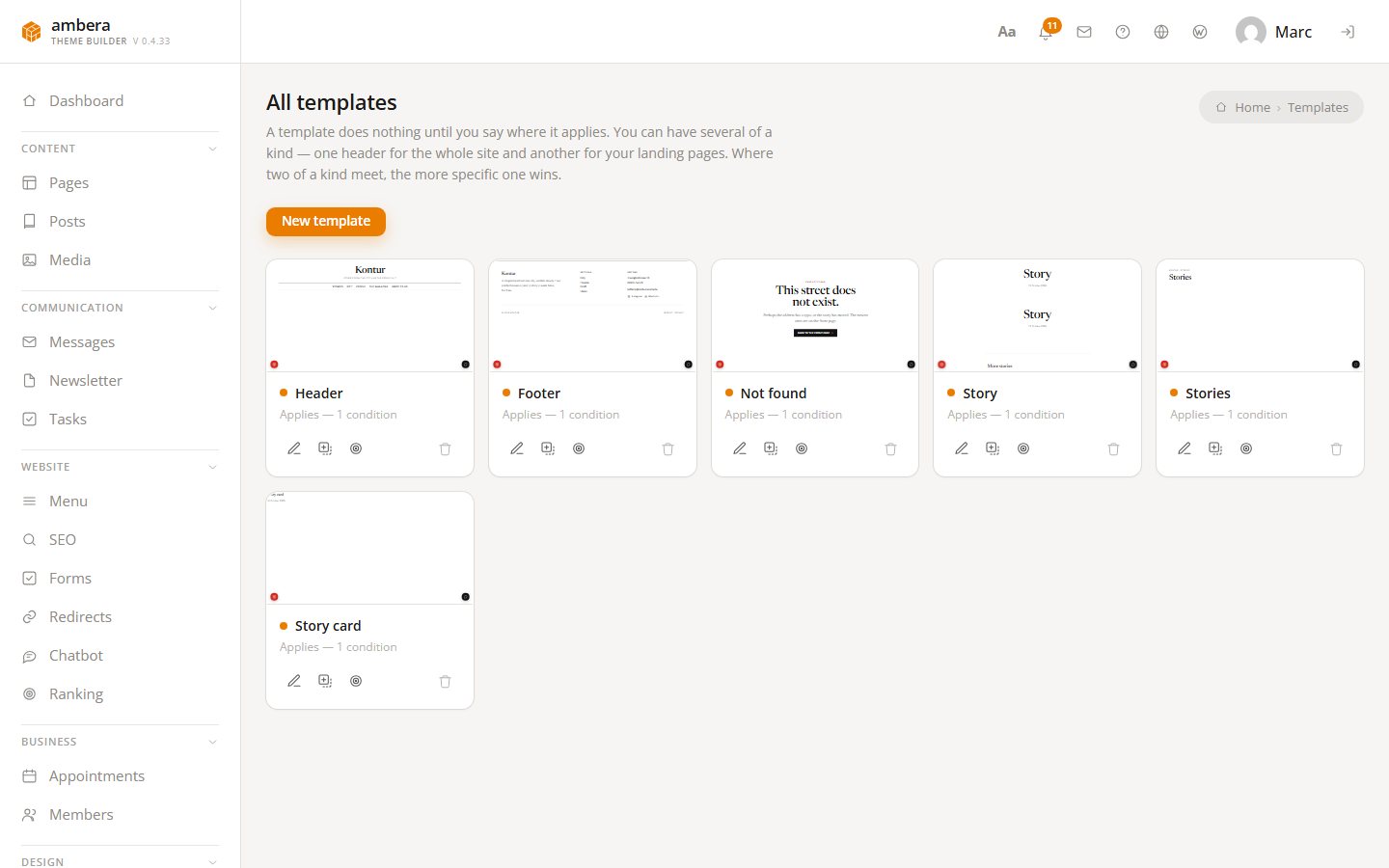The width and height of the screenshot is (1389, 868).
Task: Open the Not found template preview thumbnail
Action: click(x=815, y=315)
